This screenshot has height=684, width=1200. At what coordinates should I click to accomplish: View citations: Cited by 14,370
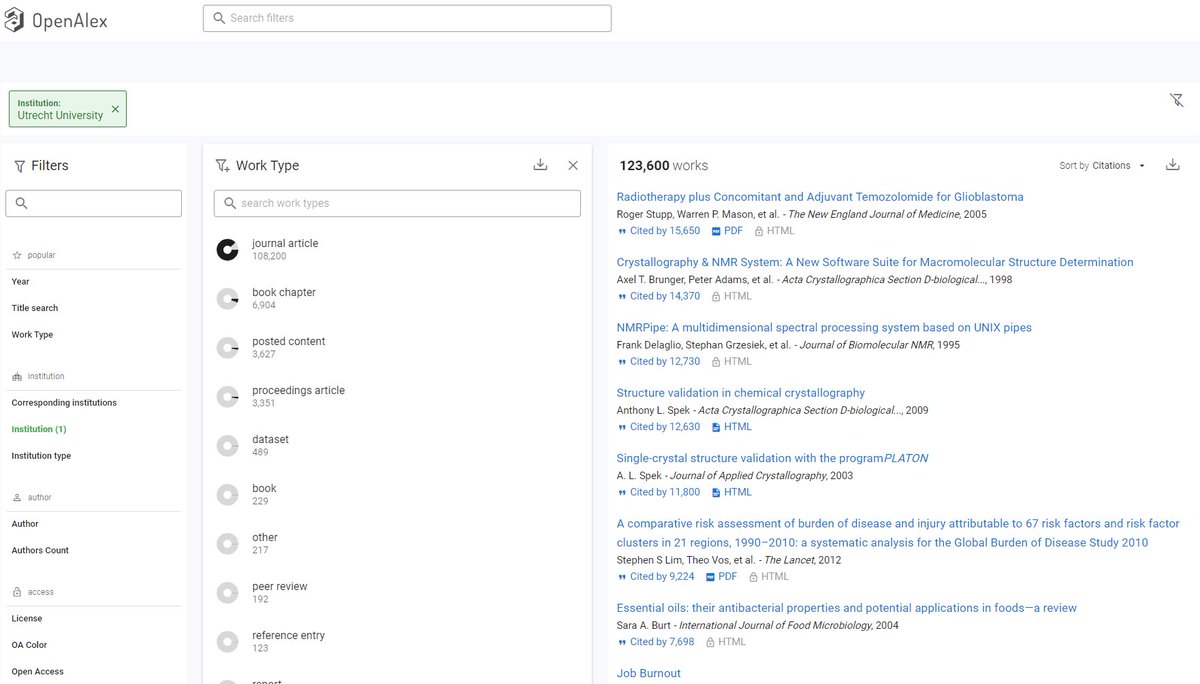(659, 296)
